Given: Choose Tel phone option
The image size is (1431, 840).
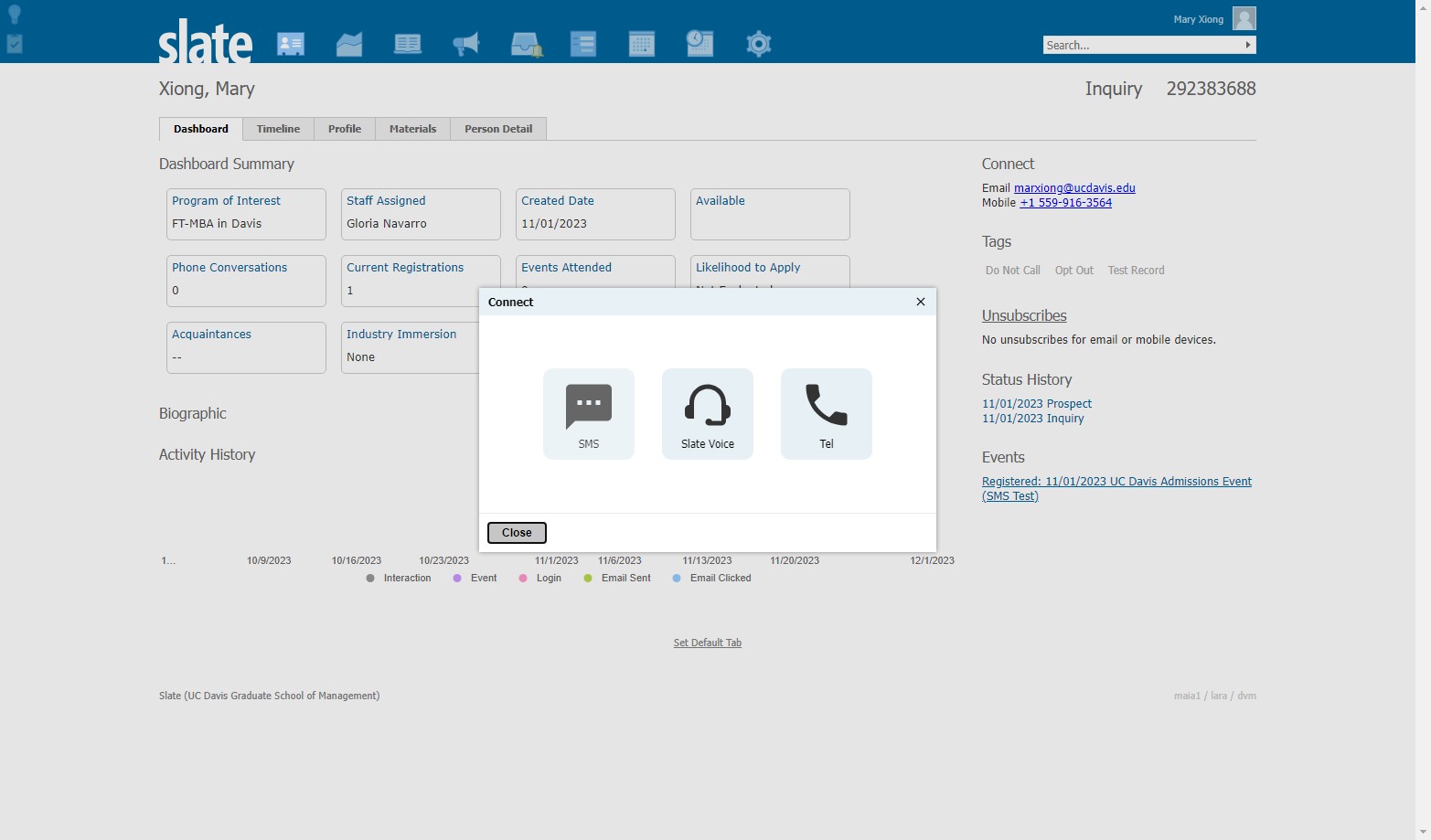Looking at the screenshot, I should pyautogui.click(x=827, y=414).
